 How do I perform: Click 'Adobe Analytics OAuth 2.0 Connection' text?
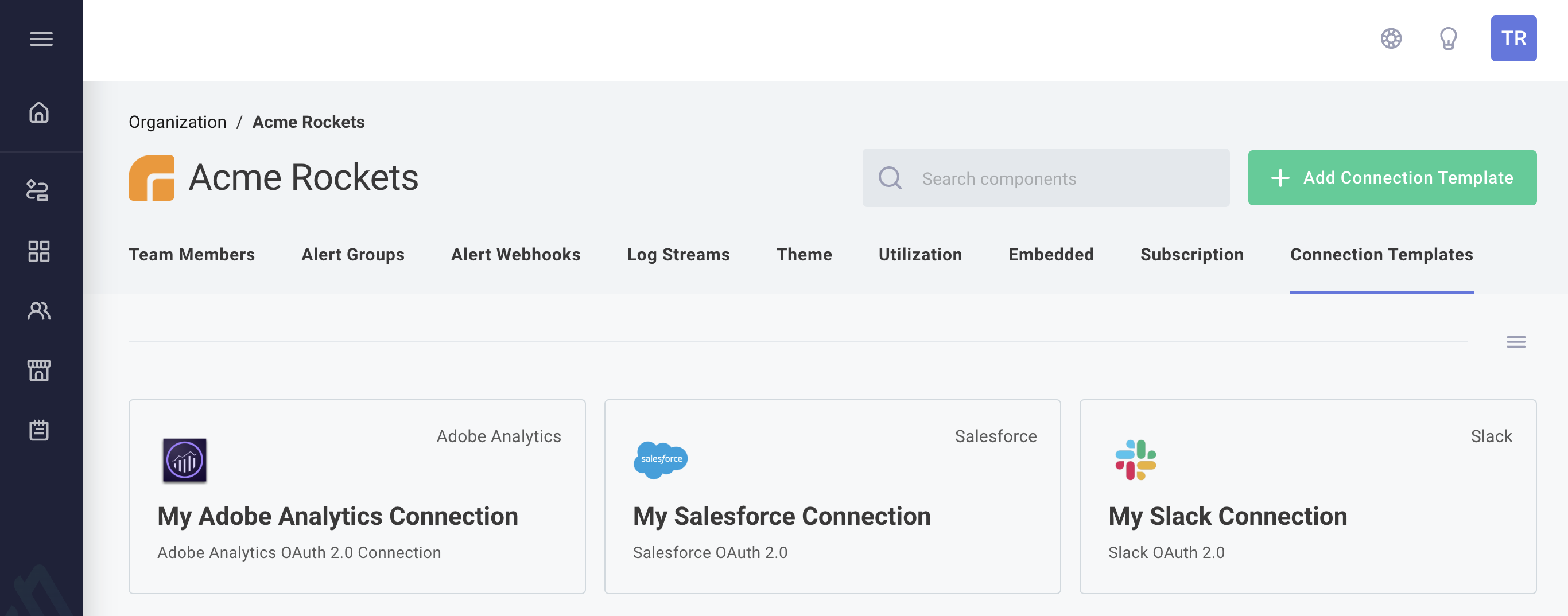pyautogui.click(x=299, y=552)
